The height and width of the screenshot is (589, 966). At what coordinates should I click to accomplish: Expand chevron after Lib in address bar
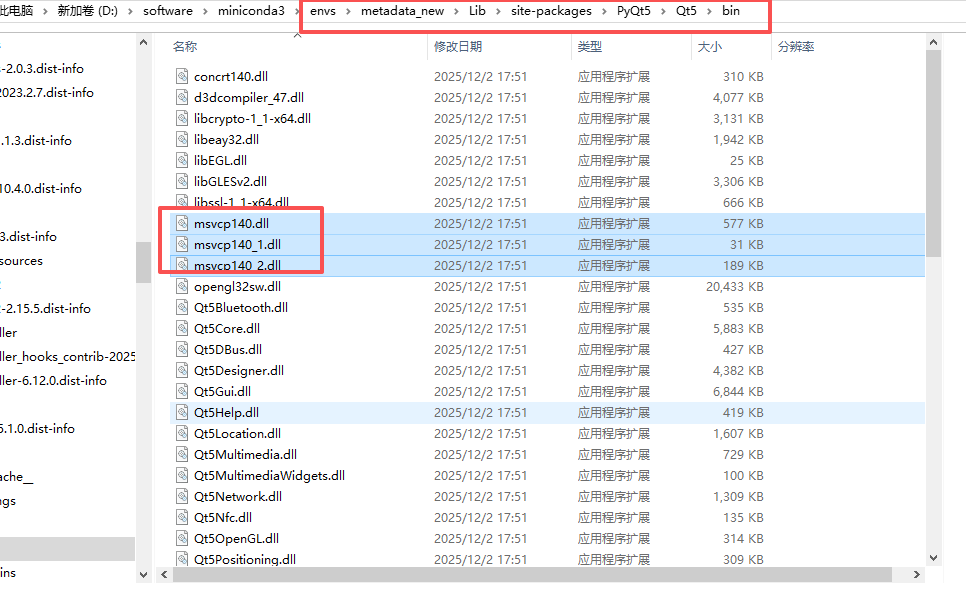click(498, 12)
